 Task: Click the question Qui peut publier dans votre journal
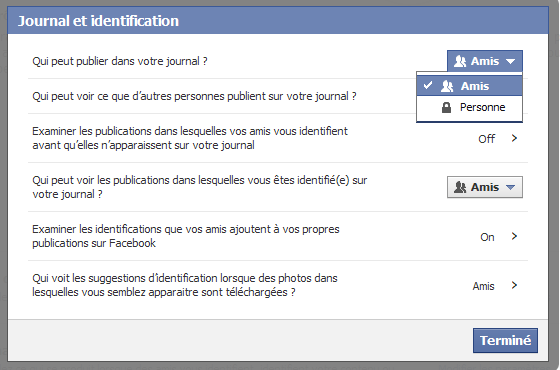[x=120, y=61]
